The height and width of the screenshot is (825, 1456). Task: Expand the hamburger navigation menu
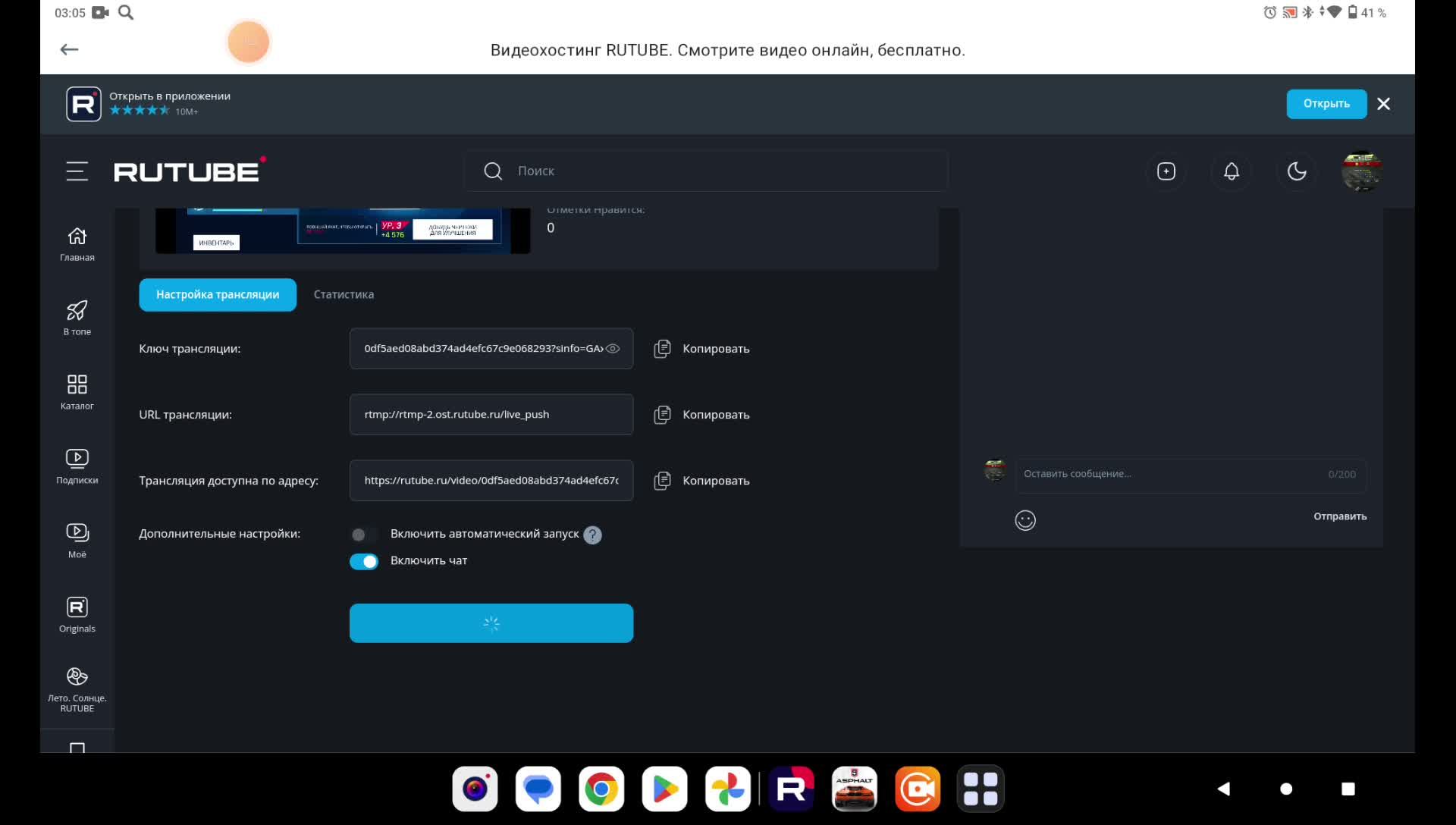click(x=77, y=171)
